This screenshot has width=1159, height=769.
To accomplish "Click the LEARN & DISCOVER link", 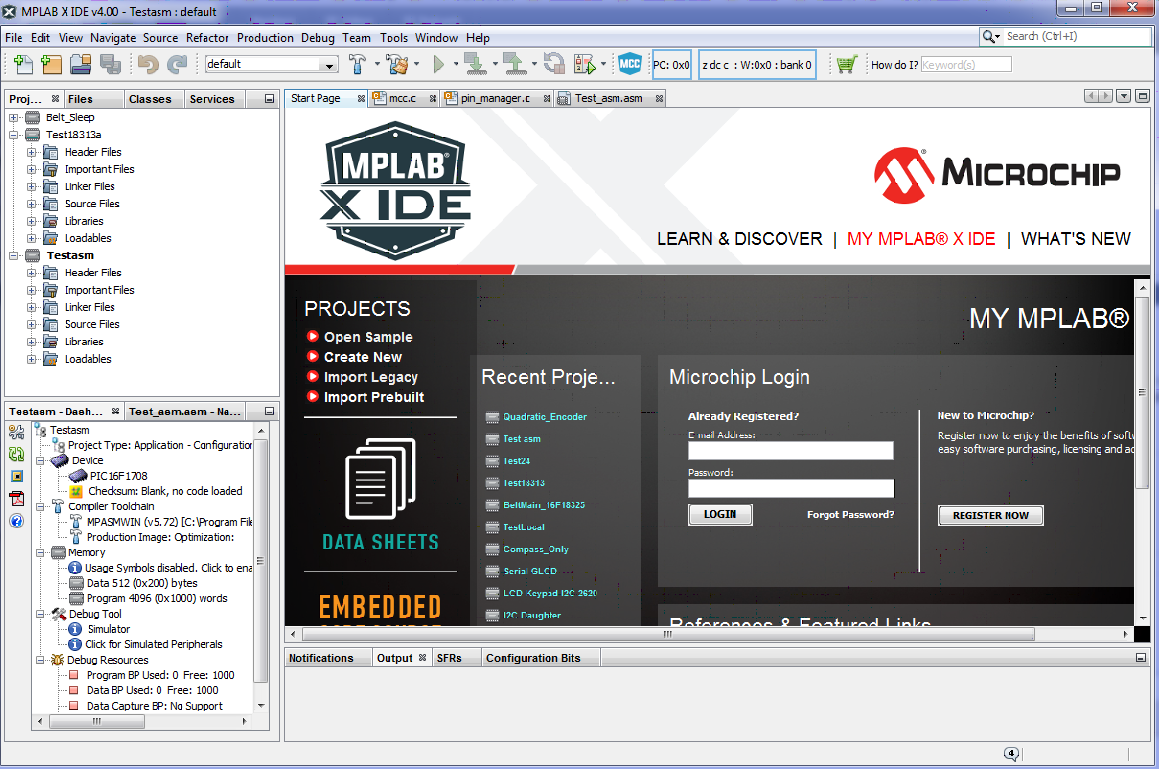I will pos(739,239).
